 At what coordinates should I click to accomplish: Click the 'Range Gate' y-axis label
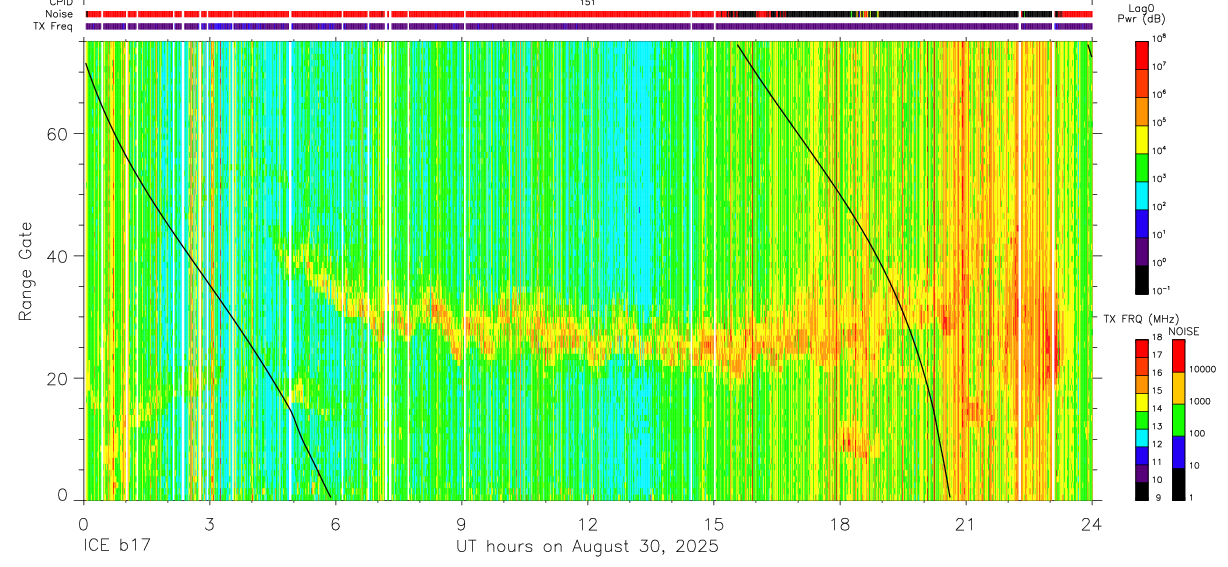pyautogui.click(x=25, y=270)
